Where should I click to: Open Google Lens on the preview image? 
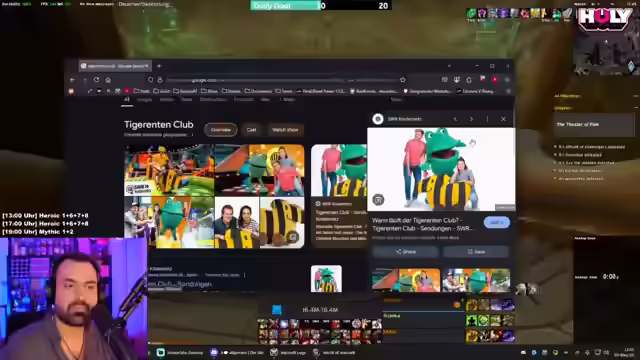click(x=378, y=200)
